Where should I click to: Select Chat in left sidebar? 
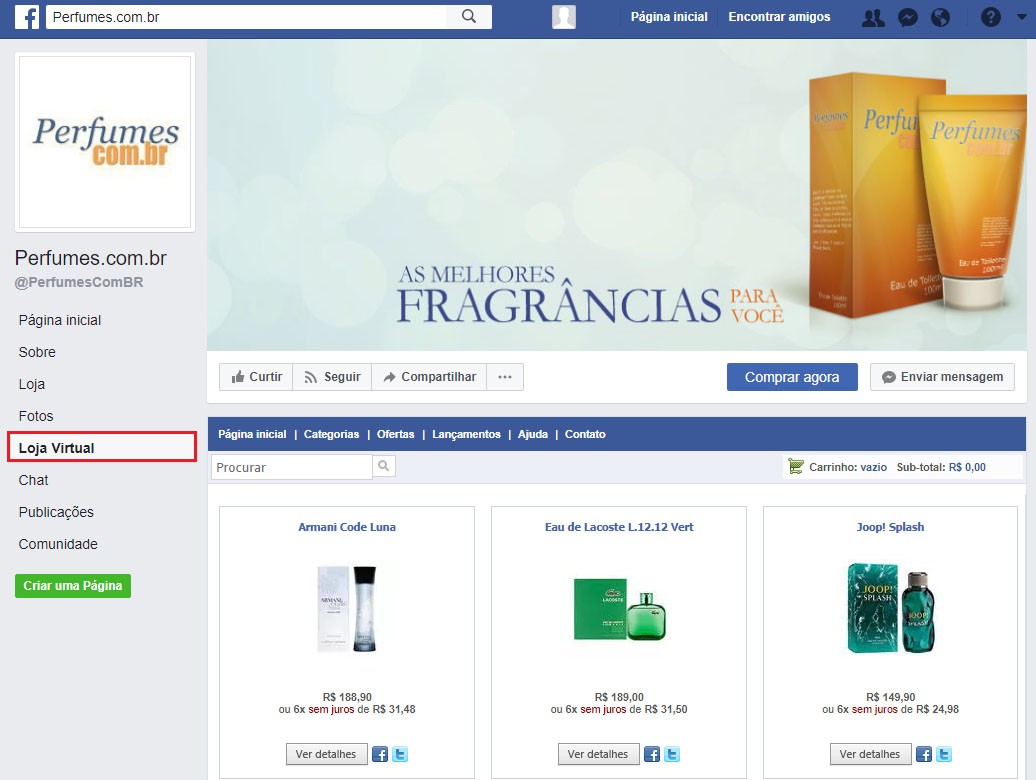[33, 480]
